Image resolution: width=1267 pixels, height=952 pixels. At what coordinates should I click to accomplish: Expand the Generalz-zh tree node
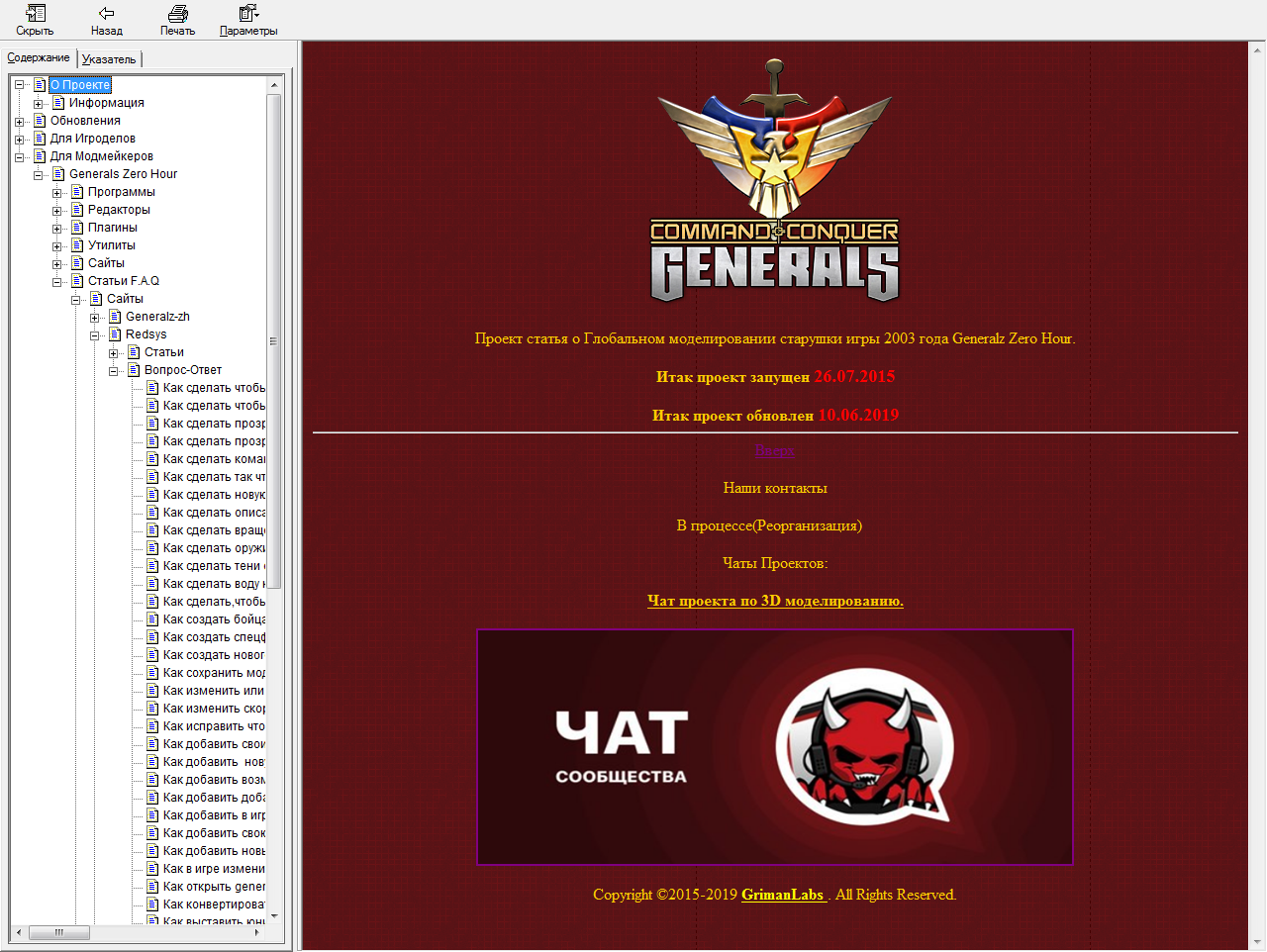(x=94, y=317)
